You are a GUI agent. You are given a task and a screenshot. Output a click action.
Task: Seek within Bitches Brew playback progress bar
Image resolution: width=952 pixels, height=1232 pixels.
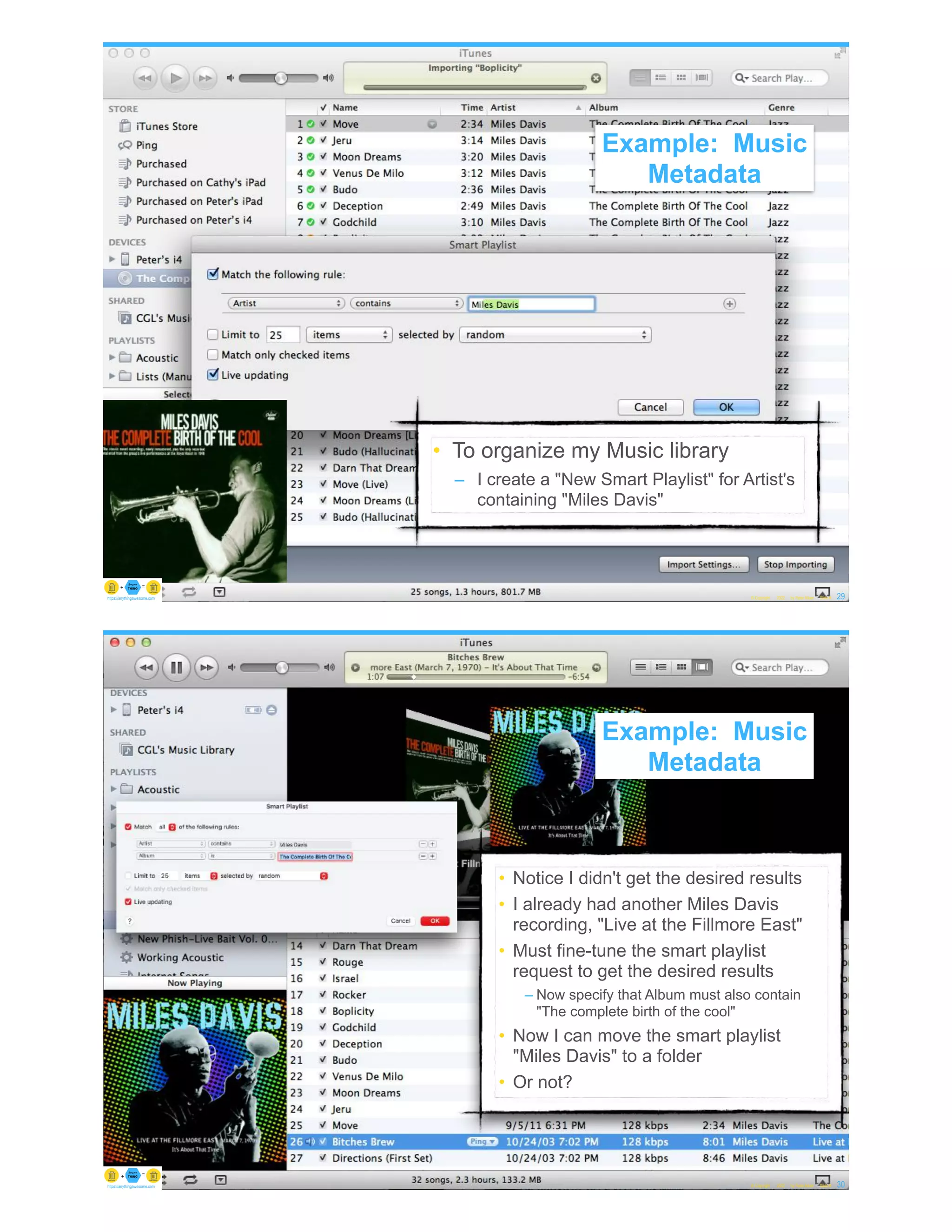pos(476,677)
